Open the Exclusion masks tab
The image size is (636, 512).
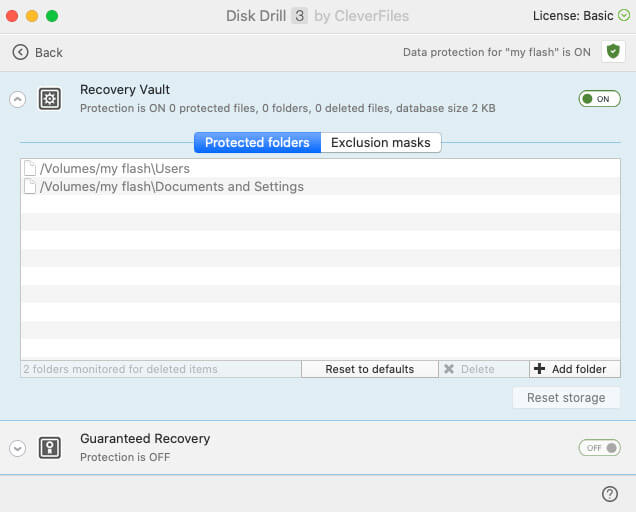coord(380,142)
